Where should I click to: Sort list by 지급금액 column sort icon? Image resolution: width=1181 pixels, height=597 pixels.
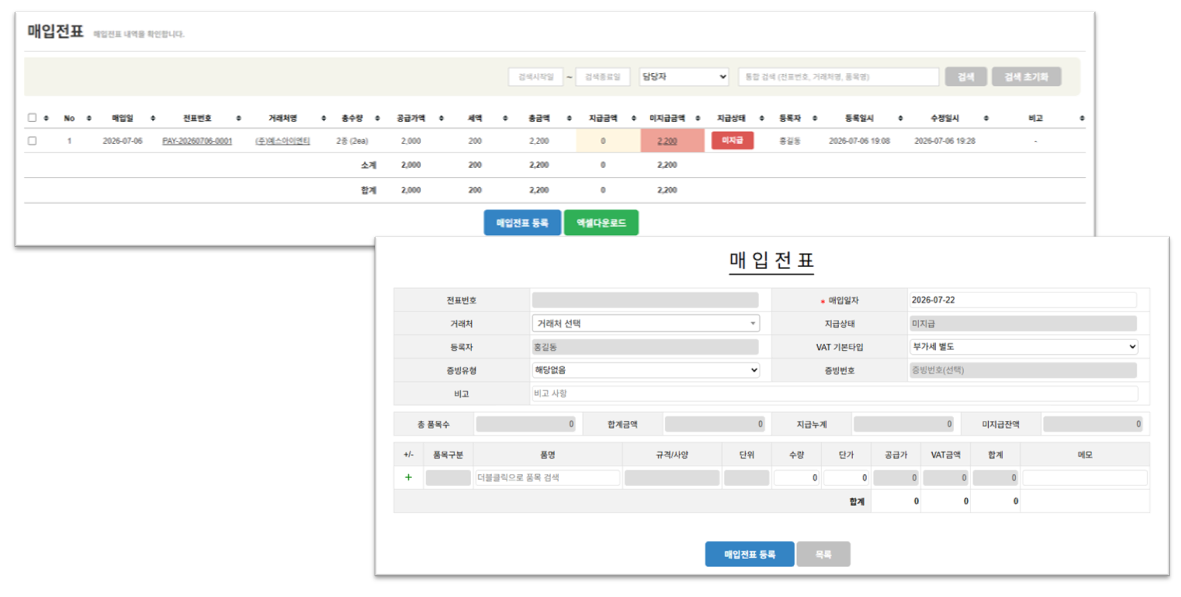(x=634, y=118)
